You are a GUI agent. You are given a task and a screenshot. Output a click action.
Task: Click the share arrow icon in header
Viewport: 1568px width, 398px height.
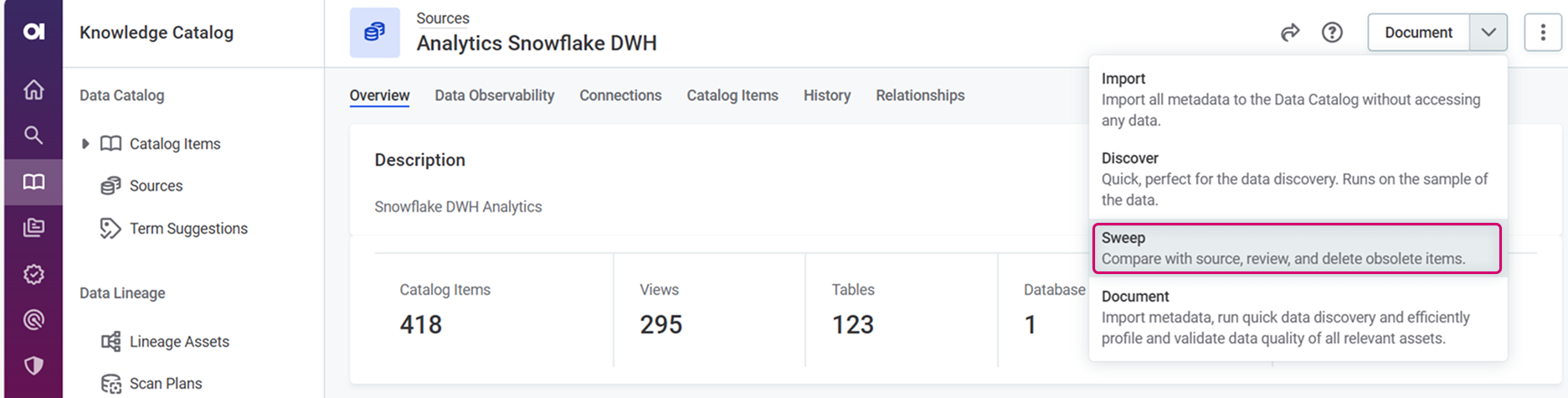coord(1290,33)
